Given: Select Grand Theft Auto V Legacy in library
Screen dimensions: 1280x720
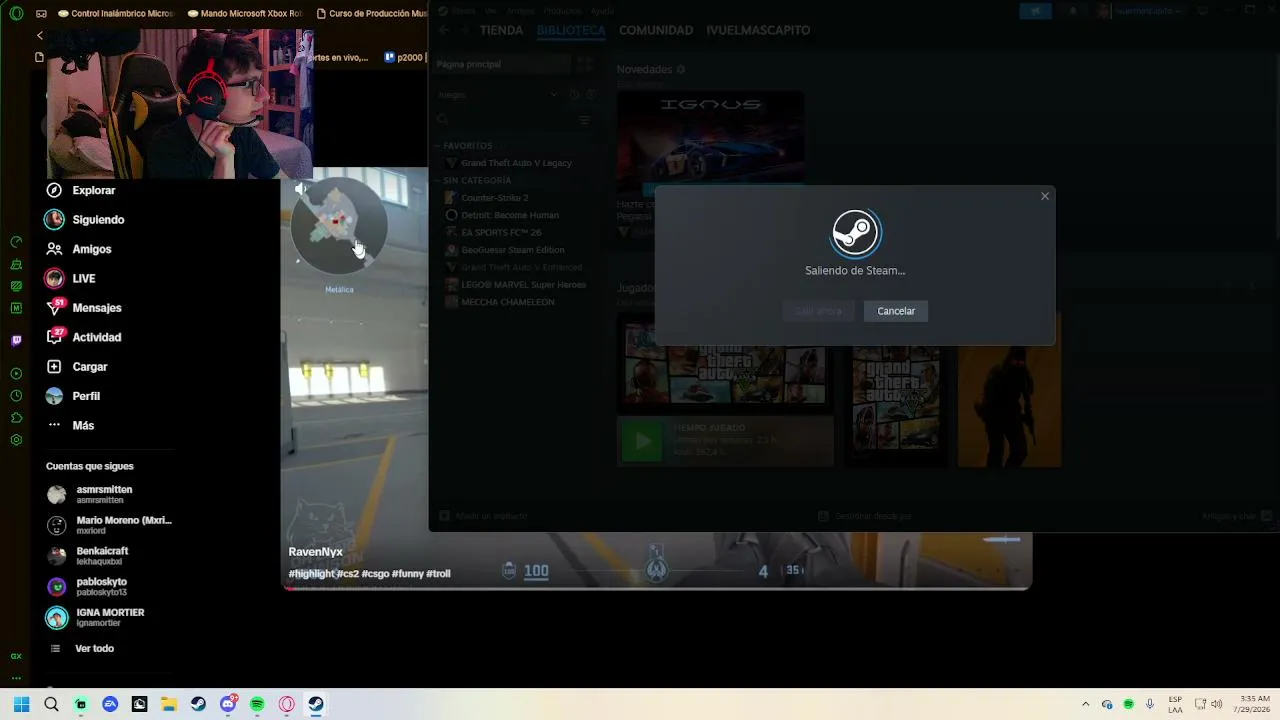Looking at the screenshot, I should tap(516, 163).
